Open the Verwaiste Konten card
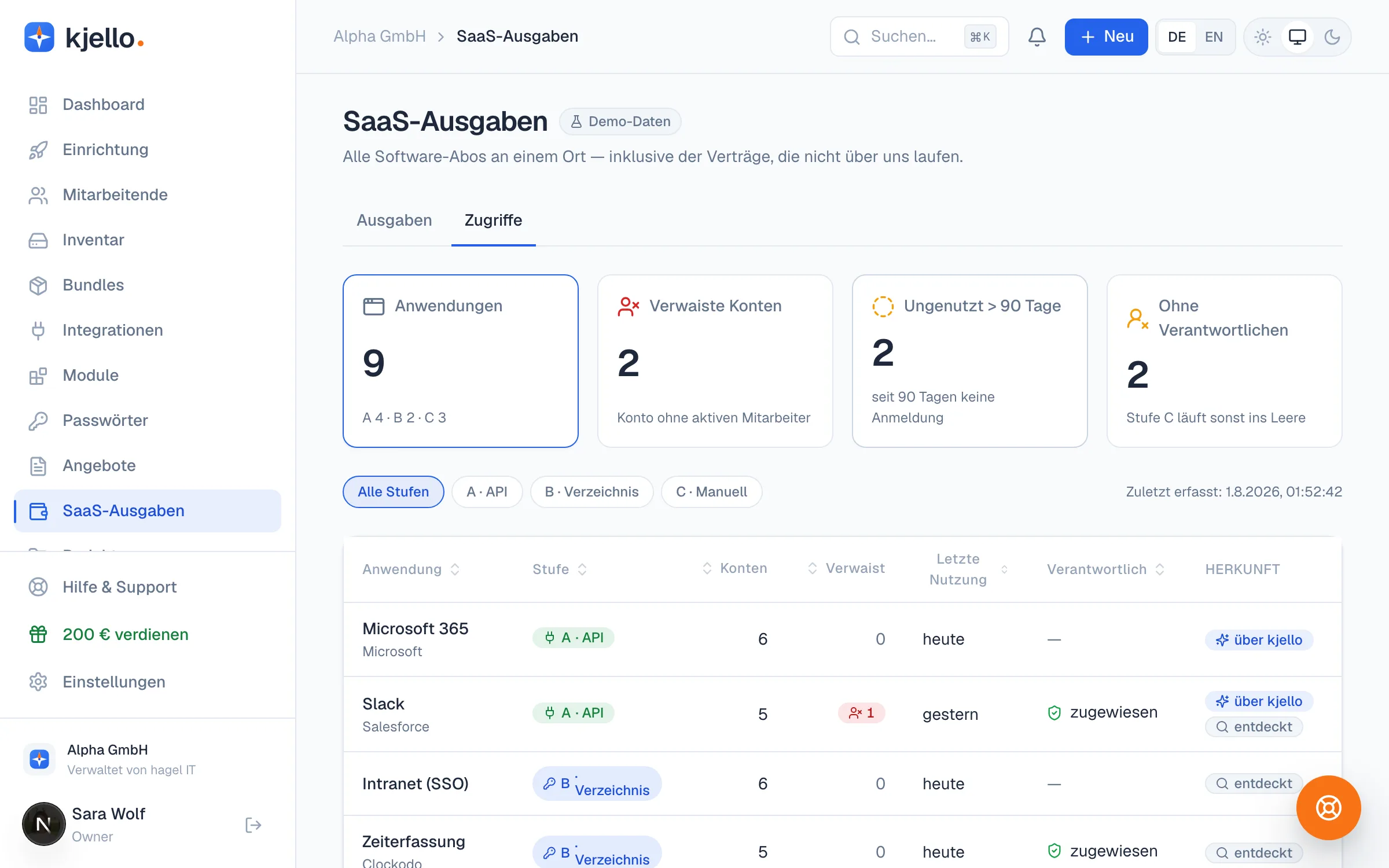The image size is (1389, 868). (715, 361)
